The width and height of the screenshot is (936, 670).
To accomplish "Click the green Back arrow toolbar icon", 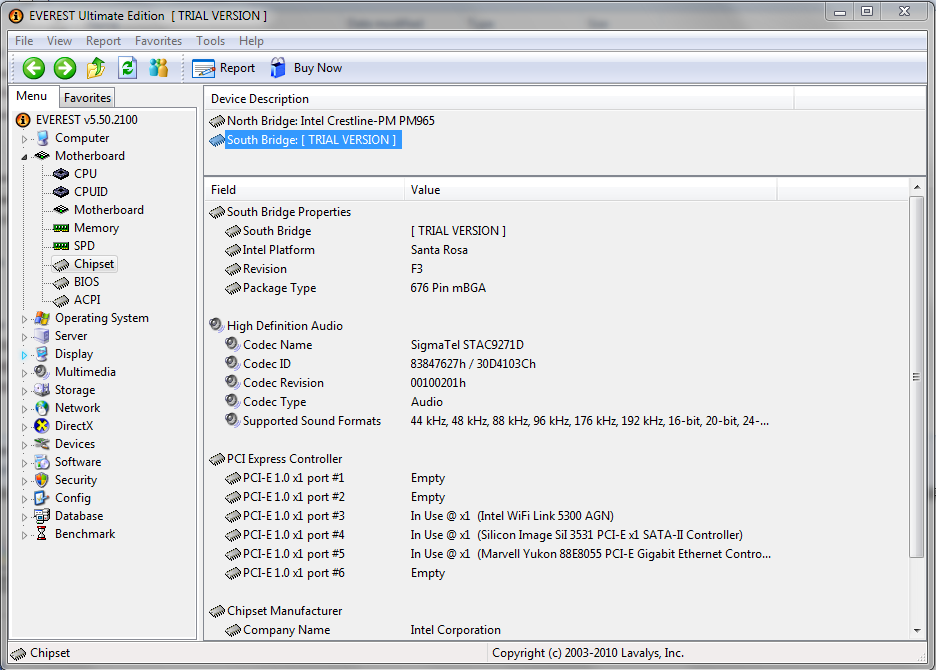I will (x=33, y=68).
